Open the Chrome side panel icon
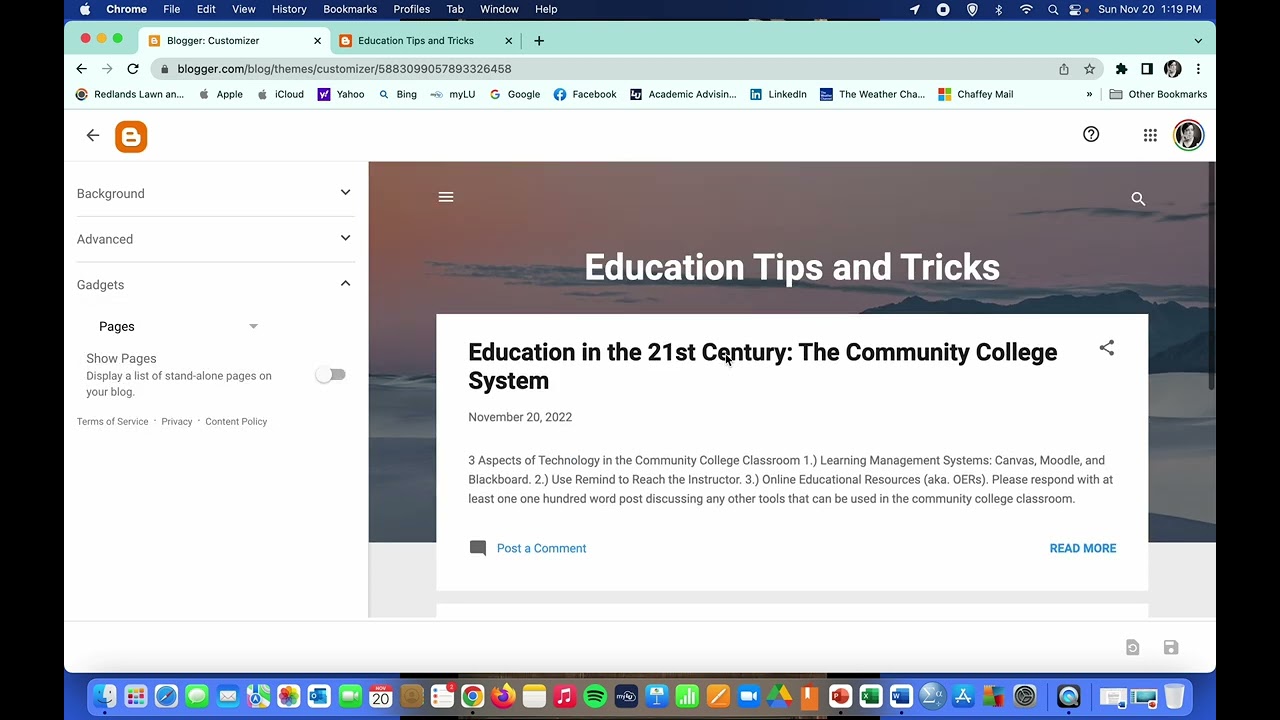 (1147, 69)
